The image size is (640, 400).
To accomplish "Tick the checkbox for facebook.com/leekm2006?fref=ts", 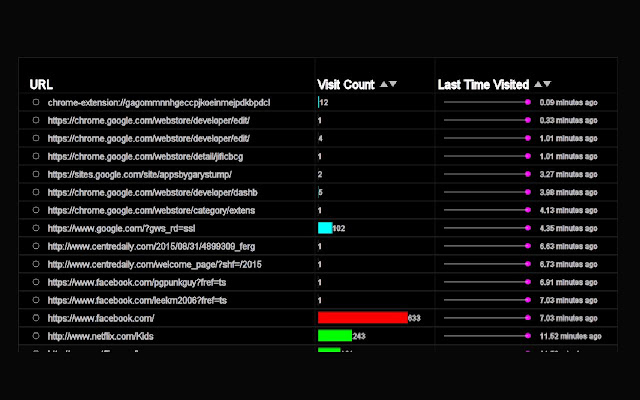I will (x=36, y=300).
